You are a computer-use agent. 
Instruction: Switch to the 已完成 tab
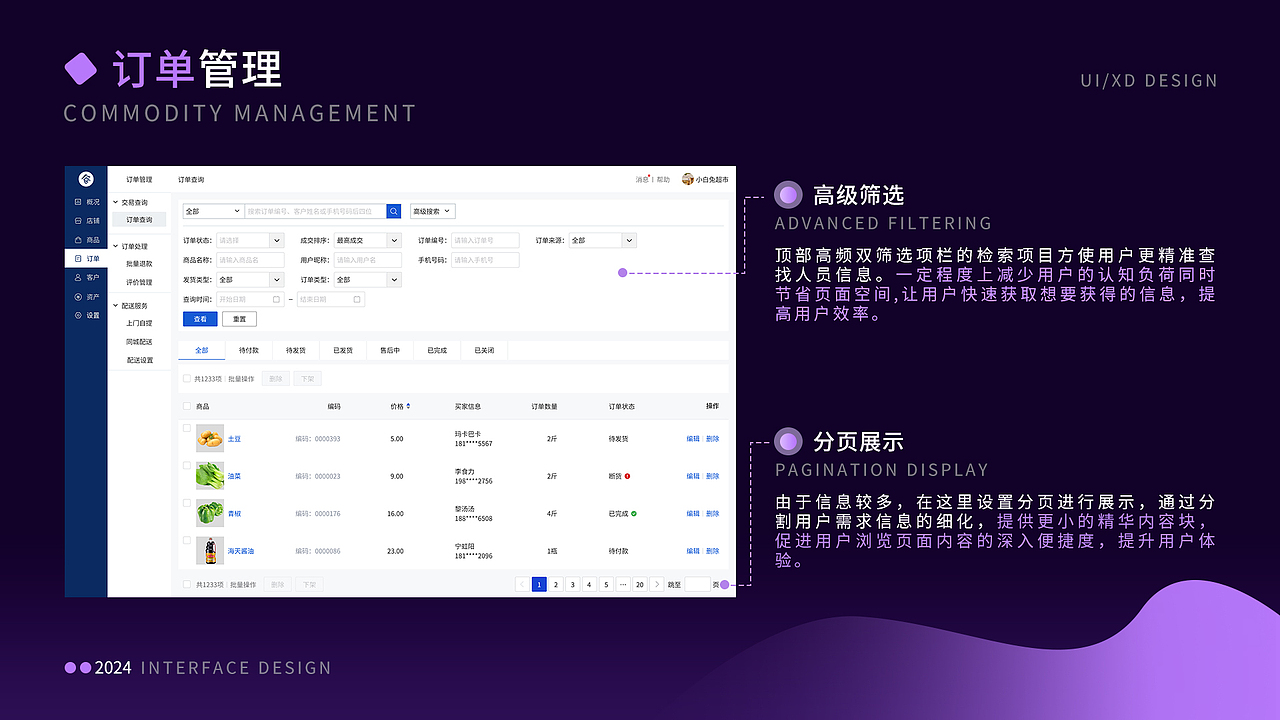(x=437, y=350)
